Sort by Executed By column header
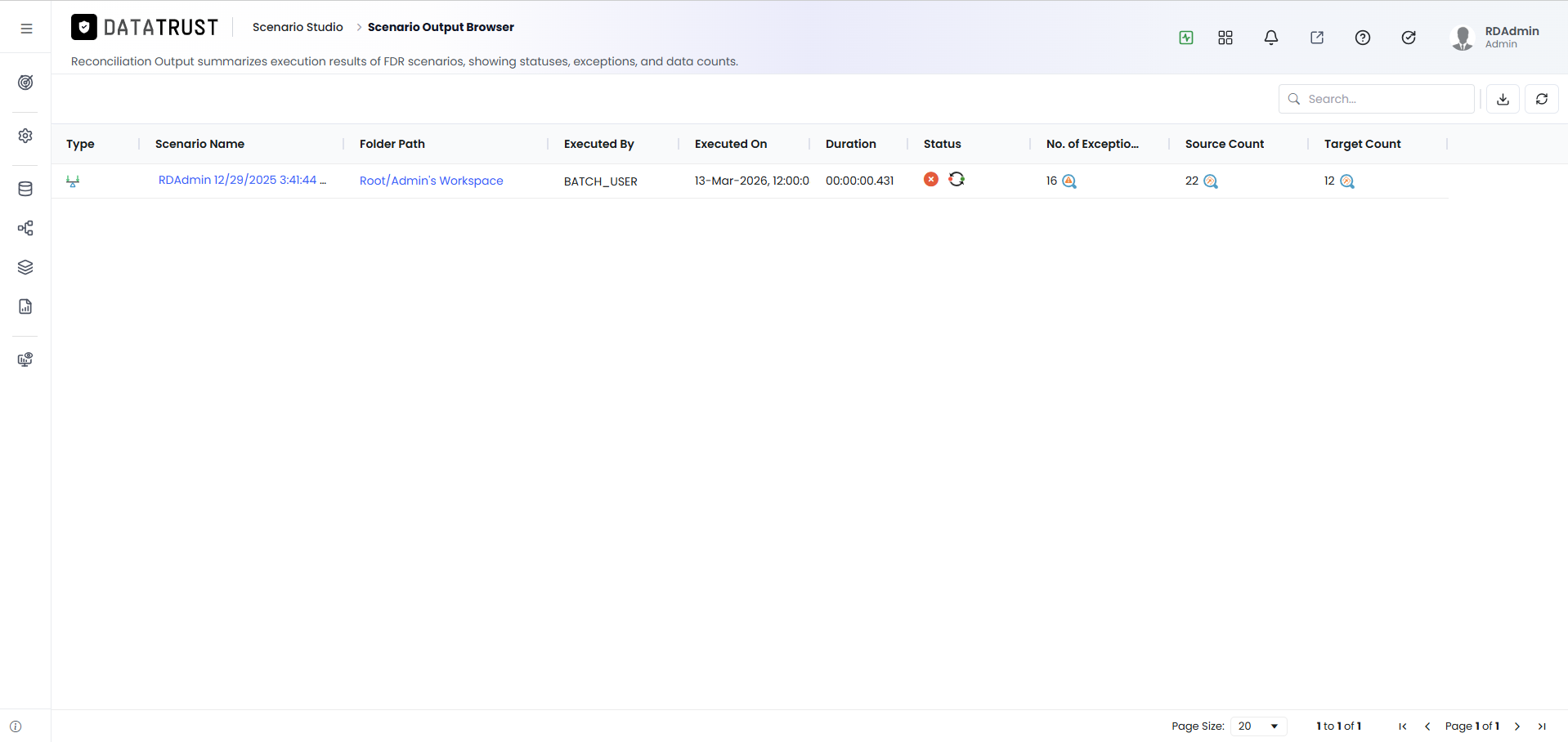This screenshot has width=1568, height=742. (x=599, y=144)
